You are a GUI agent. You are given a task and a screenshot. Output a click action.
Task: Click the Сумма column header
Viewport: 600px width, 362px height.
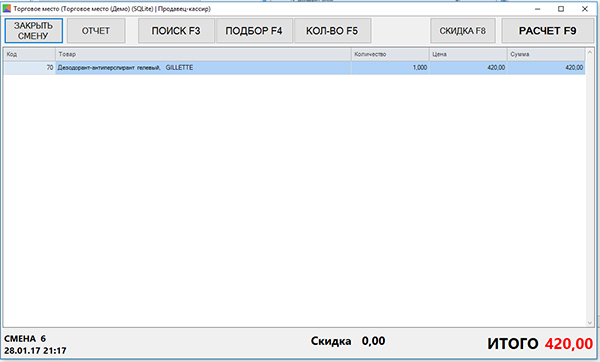click(546, 54)
